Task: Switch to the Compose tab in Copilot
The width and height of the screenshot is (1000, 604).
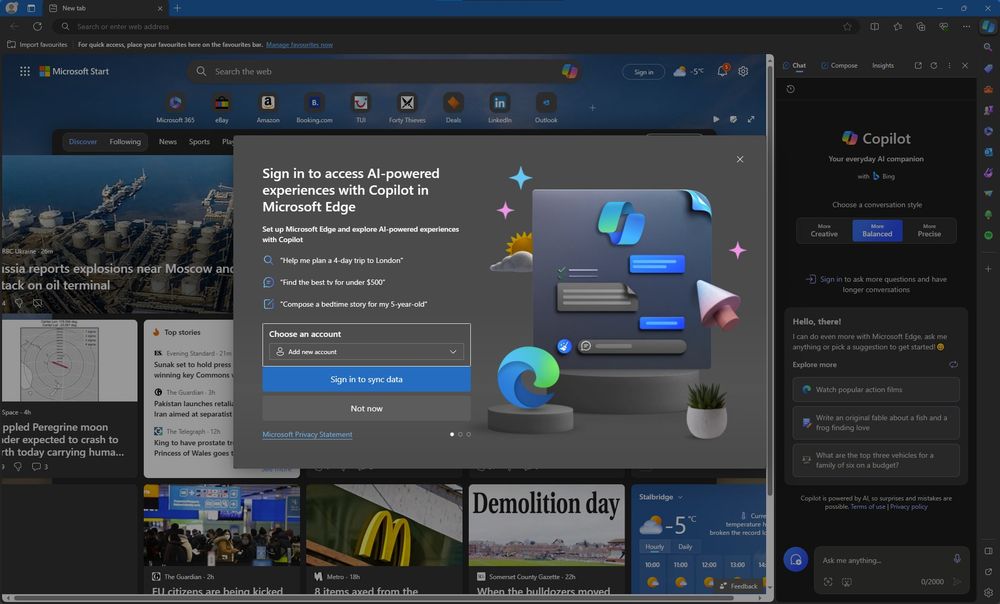Action: click(x=839, y=66)
